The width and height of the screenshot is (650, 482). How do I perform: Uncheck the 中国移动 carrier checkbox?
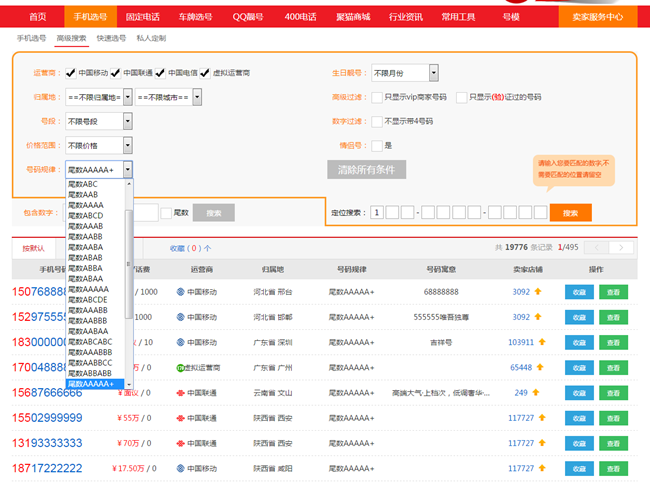[x=70, y=73]
